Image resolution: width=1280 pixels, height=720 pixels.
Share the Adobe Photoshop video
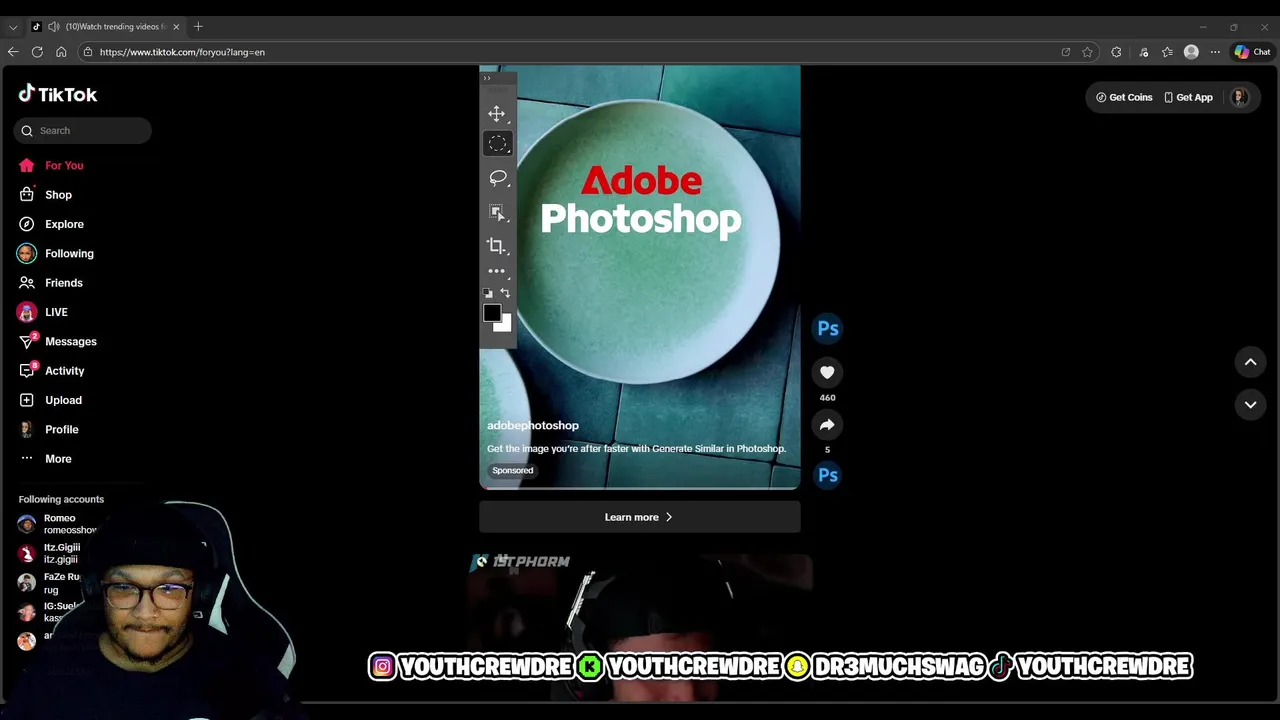pyautogui.click(x=827, y=425)
